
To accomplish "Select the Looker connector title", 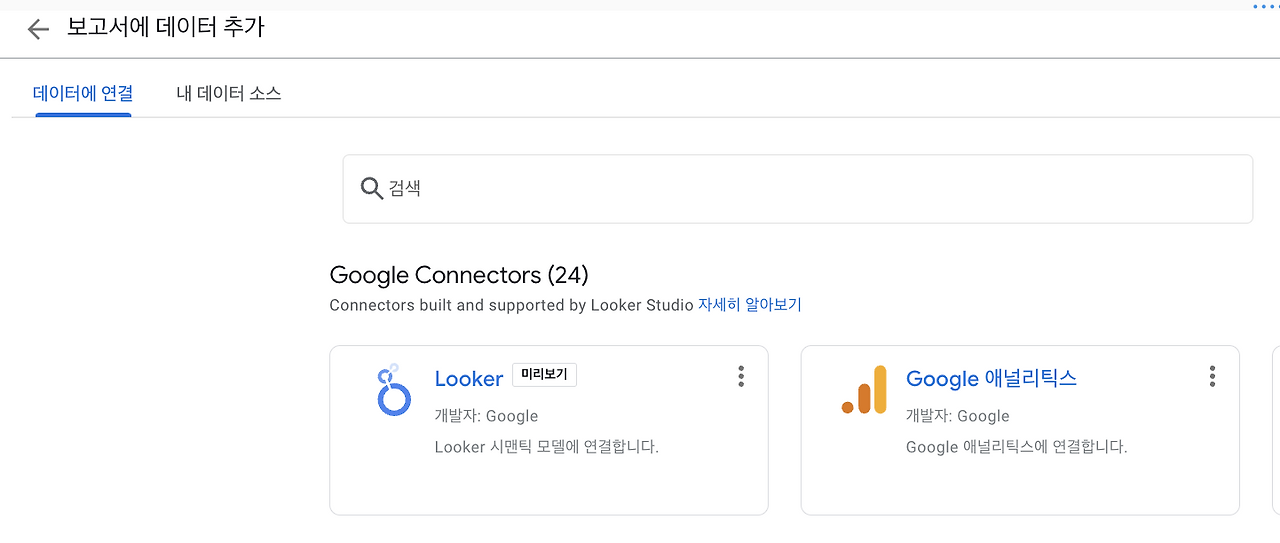I will (468, 379).
